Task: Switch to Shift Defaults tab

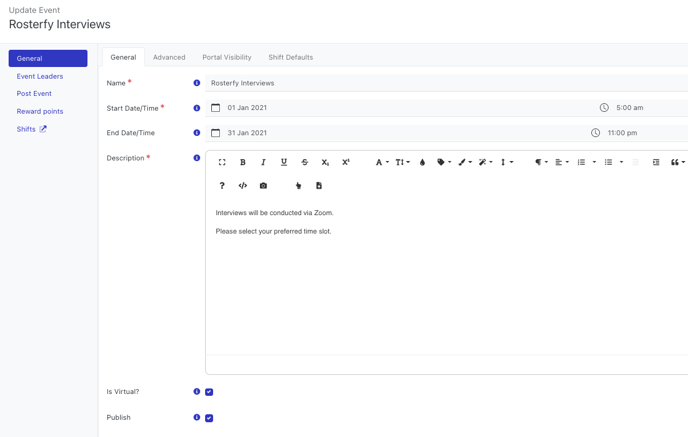Action: (x=290, y=57)
